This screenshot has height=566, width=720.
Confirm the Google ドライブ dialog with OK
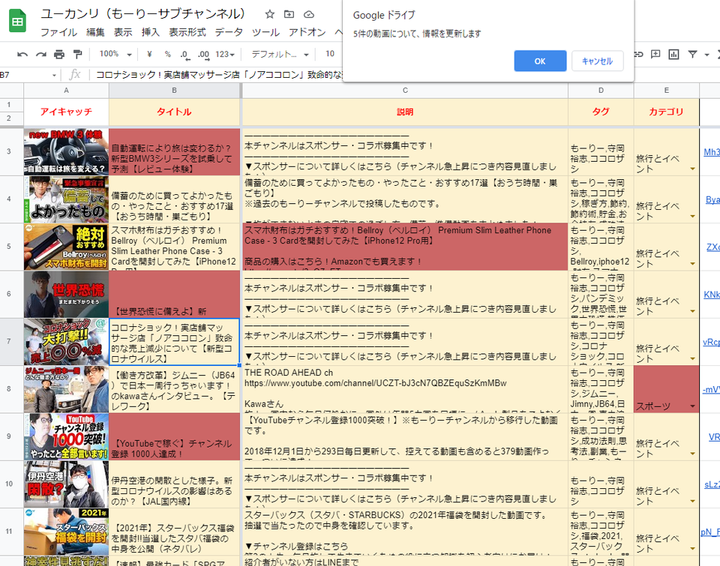[540, 61]
